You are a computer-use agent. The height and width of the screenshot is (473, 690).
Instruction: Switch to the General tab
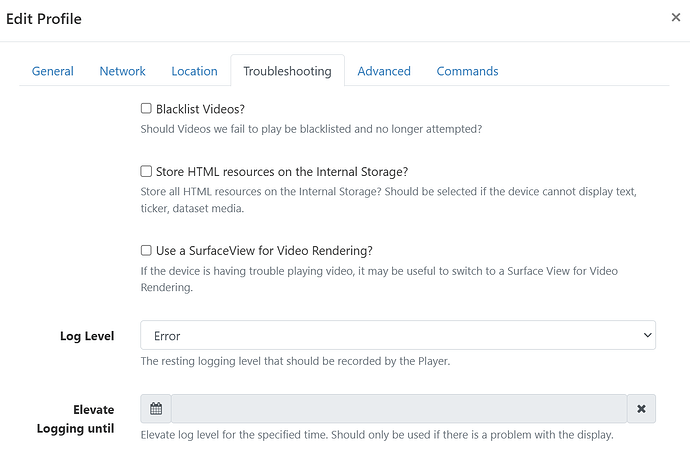[53, 71]
